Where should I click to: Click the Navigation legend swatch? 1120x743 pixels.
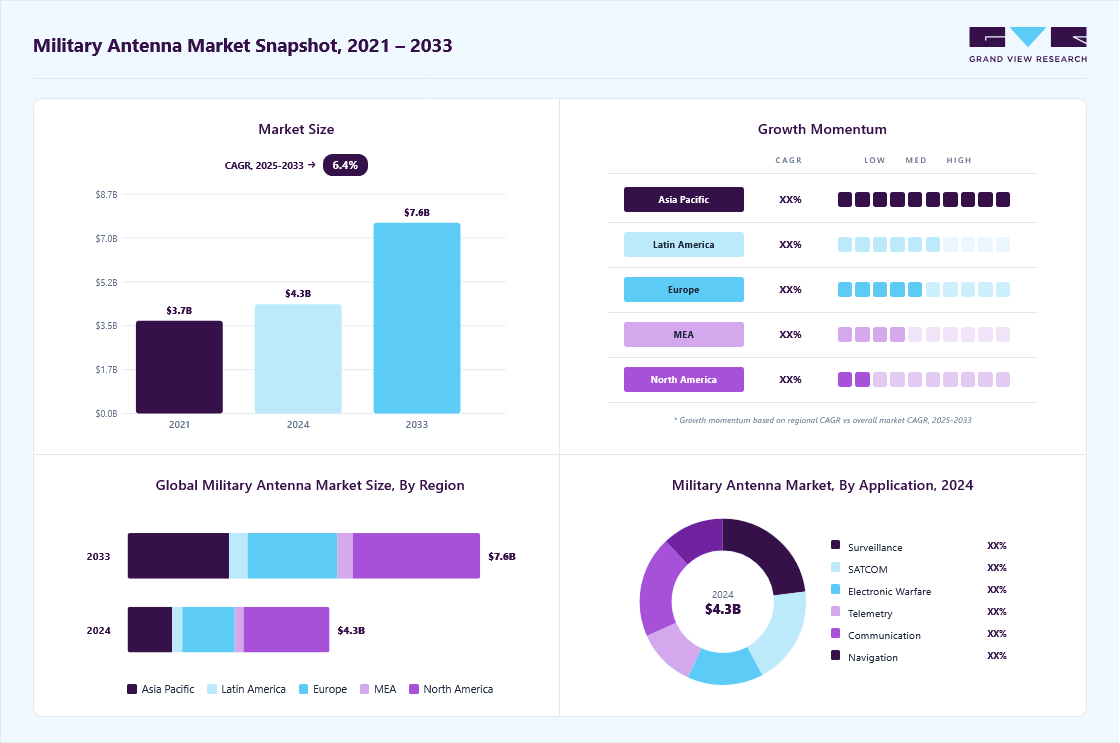(x=835, y=655)
